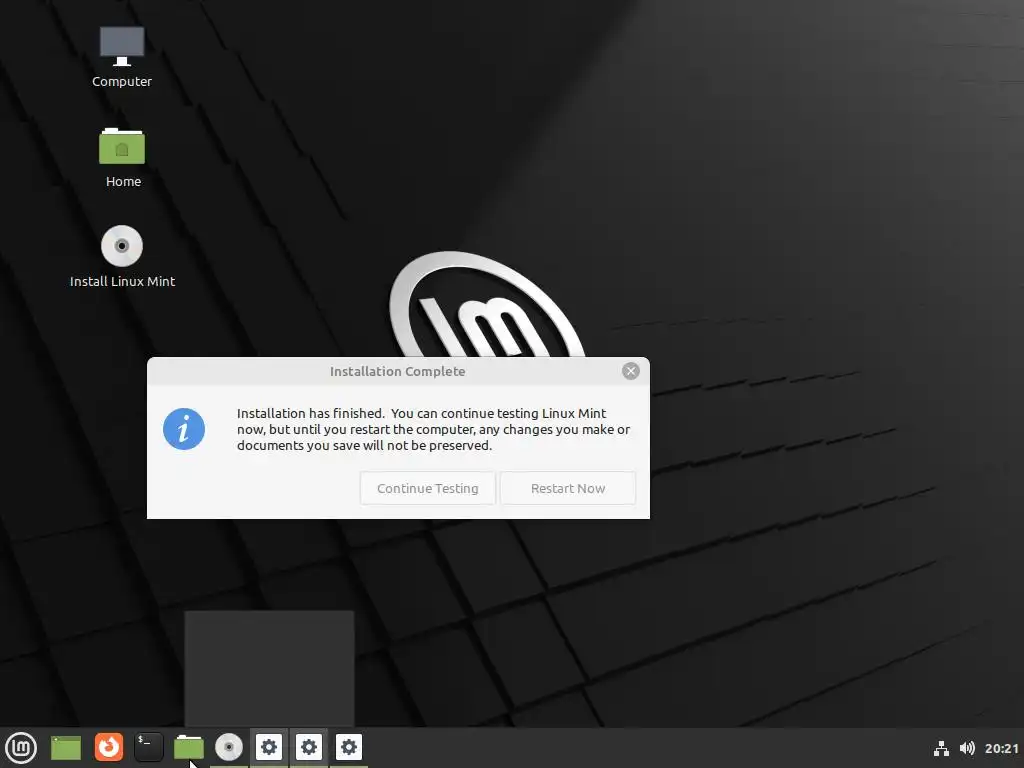Click the blue info icon in dialog
Image resolution: width=1024 pixels, height=768 pixels.
(184, 429)
